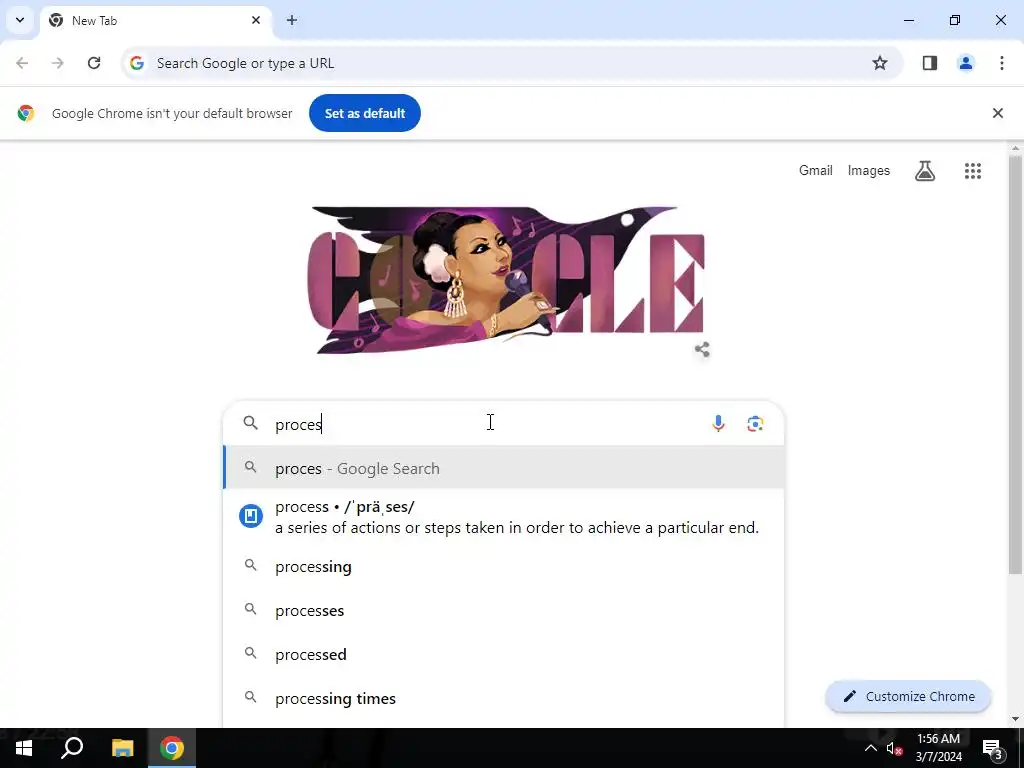This screenshot has width=1024, height=768.
Task: Share the Google Doodle
Action: pos(702,349)
